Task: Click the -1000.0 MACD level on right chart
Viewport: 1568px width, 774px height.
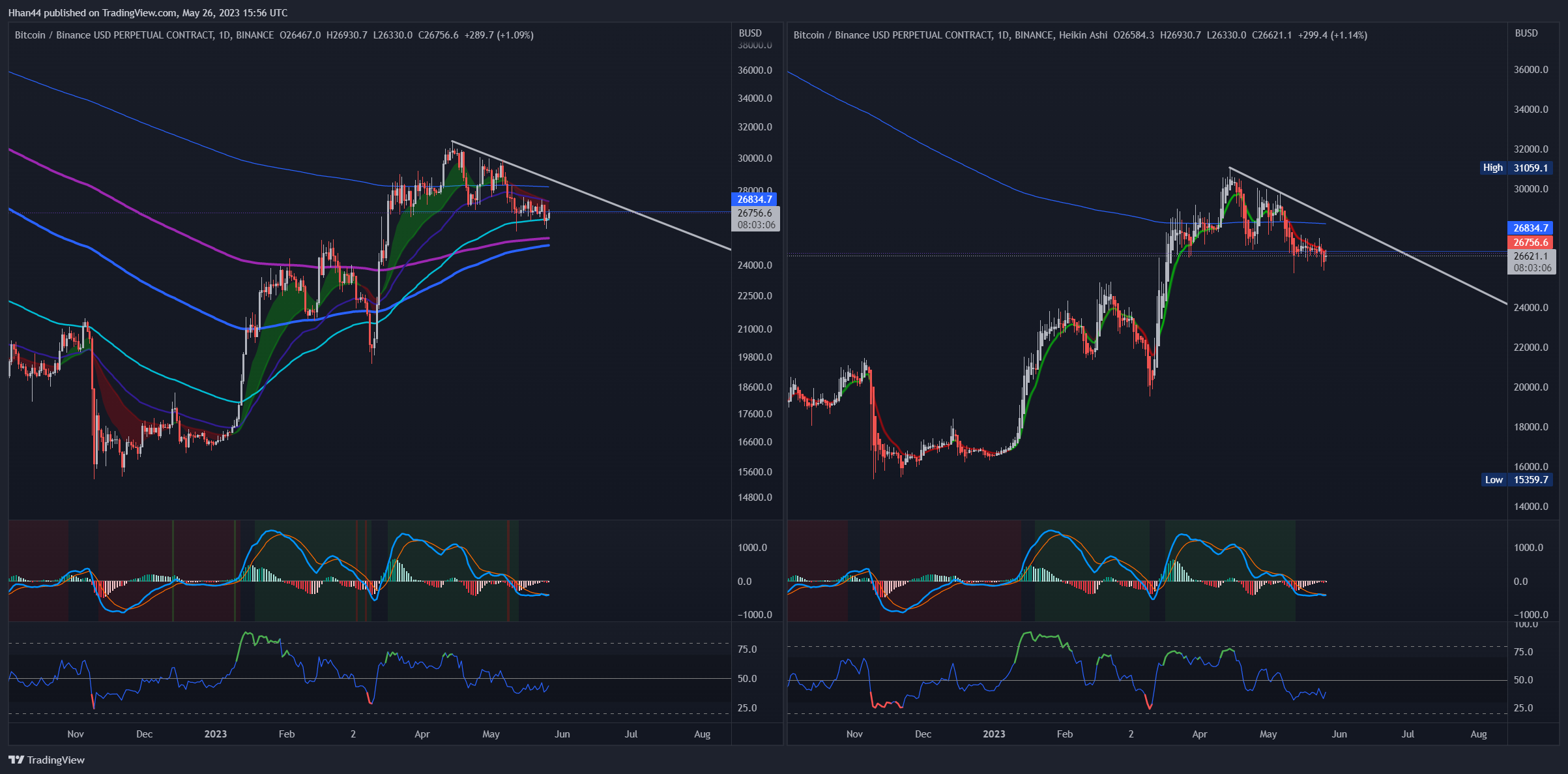Action: click(x=1531, y=615)
